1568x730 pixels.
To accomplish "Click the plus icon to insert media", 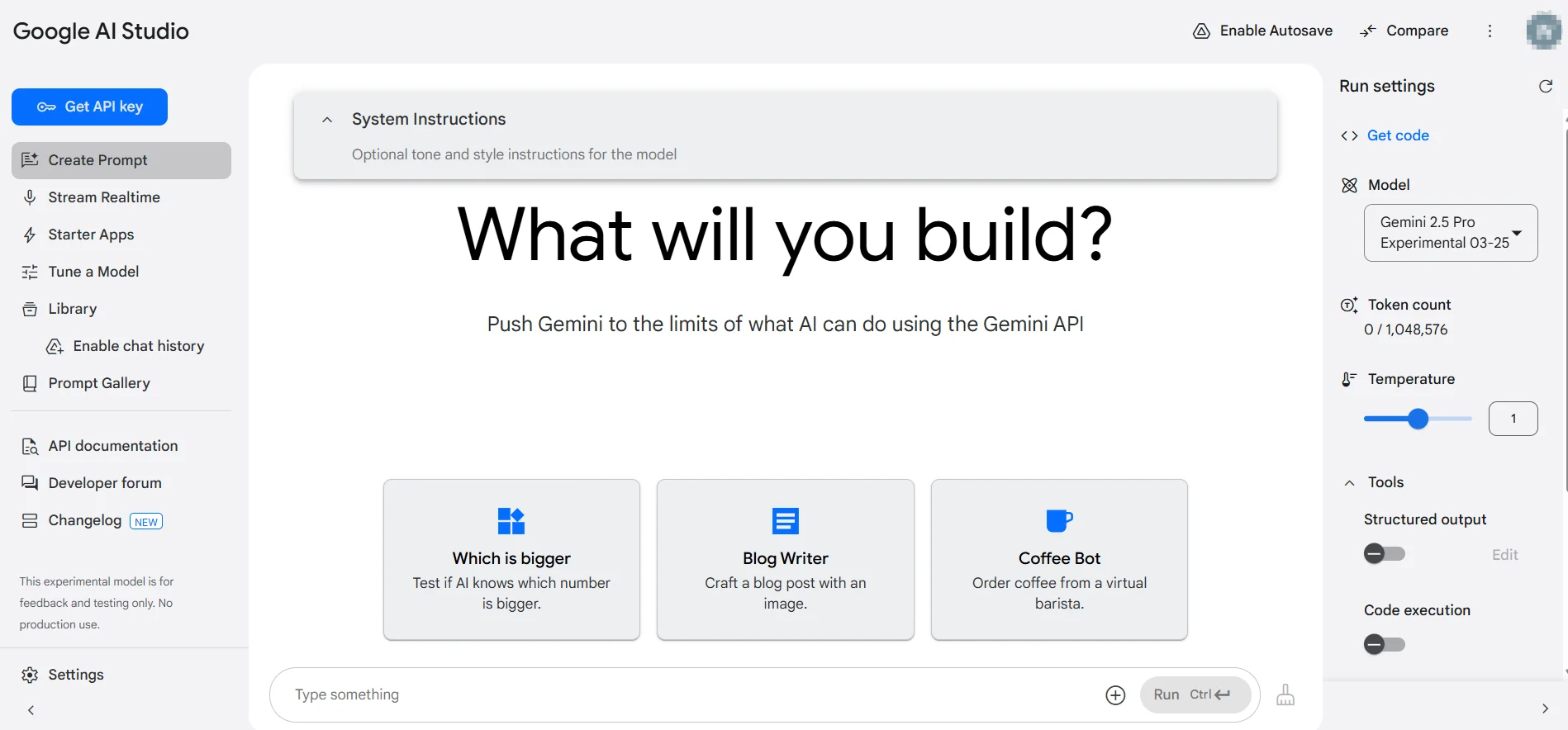I will tap(1115, 695).
